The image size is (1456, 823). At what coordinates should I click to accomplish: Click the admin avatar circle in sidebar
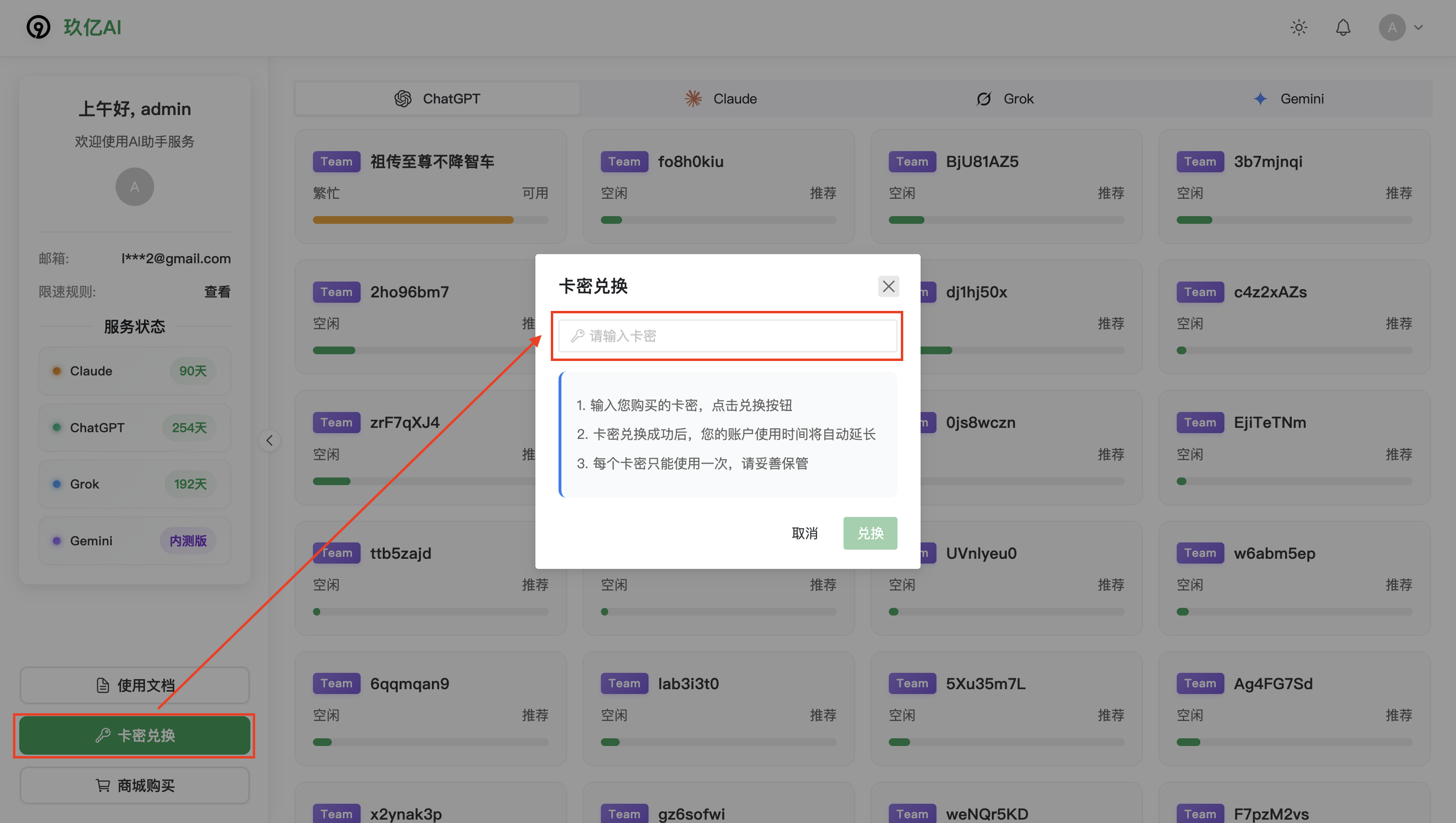click(134, 187)
